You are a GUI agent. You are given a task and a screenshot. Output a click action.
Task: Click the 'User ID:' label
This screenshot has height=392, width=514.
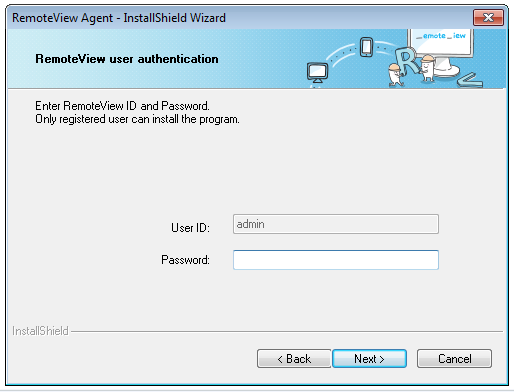tap(190, 228)
